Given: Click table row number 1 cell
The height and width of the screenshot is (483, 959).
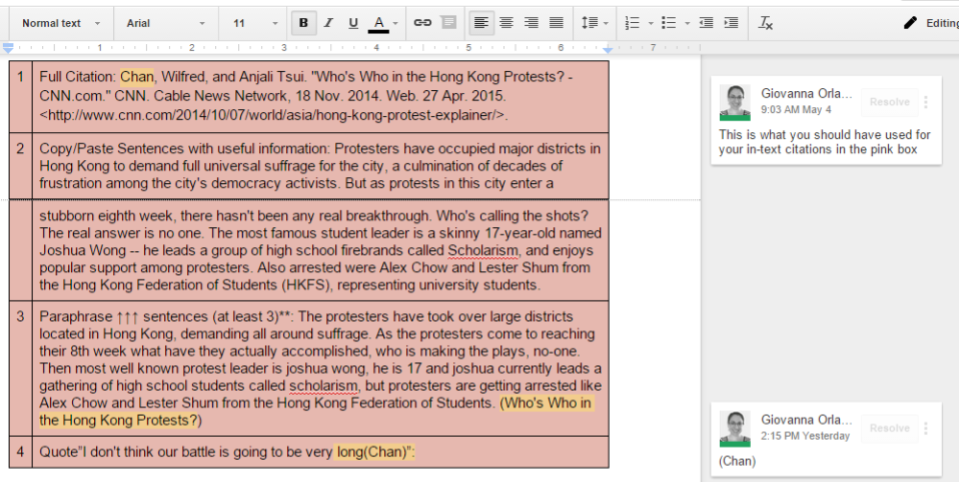Looking at the screenshot, I should [x=21, y=96].
